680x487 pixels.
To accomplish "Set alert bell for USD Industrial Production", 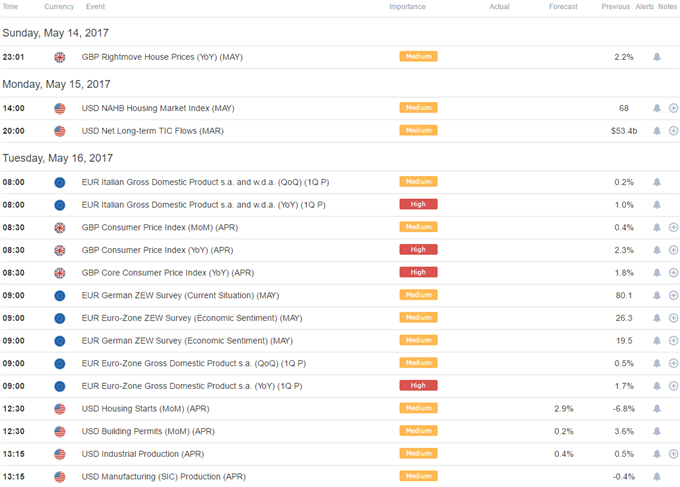I will coord(657,454).
